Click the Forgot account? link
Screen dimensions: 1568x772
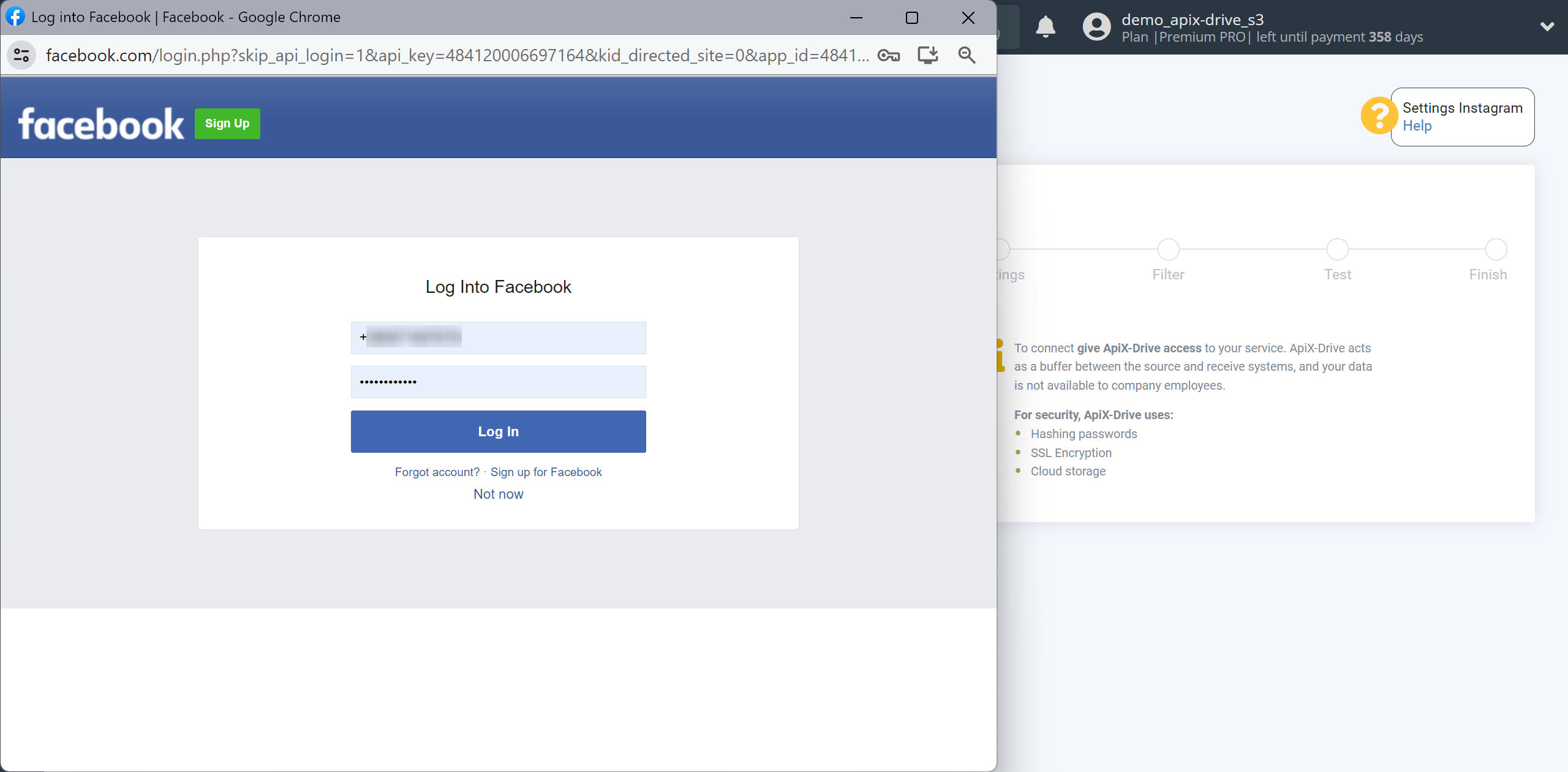(436, 472)
